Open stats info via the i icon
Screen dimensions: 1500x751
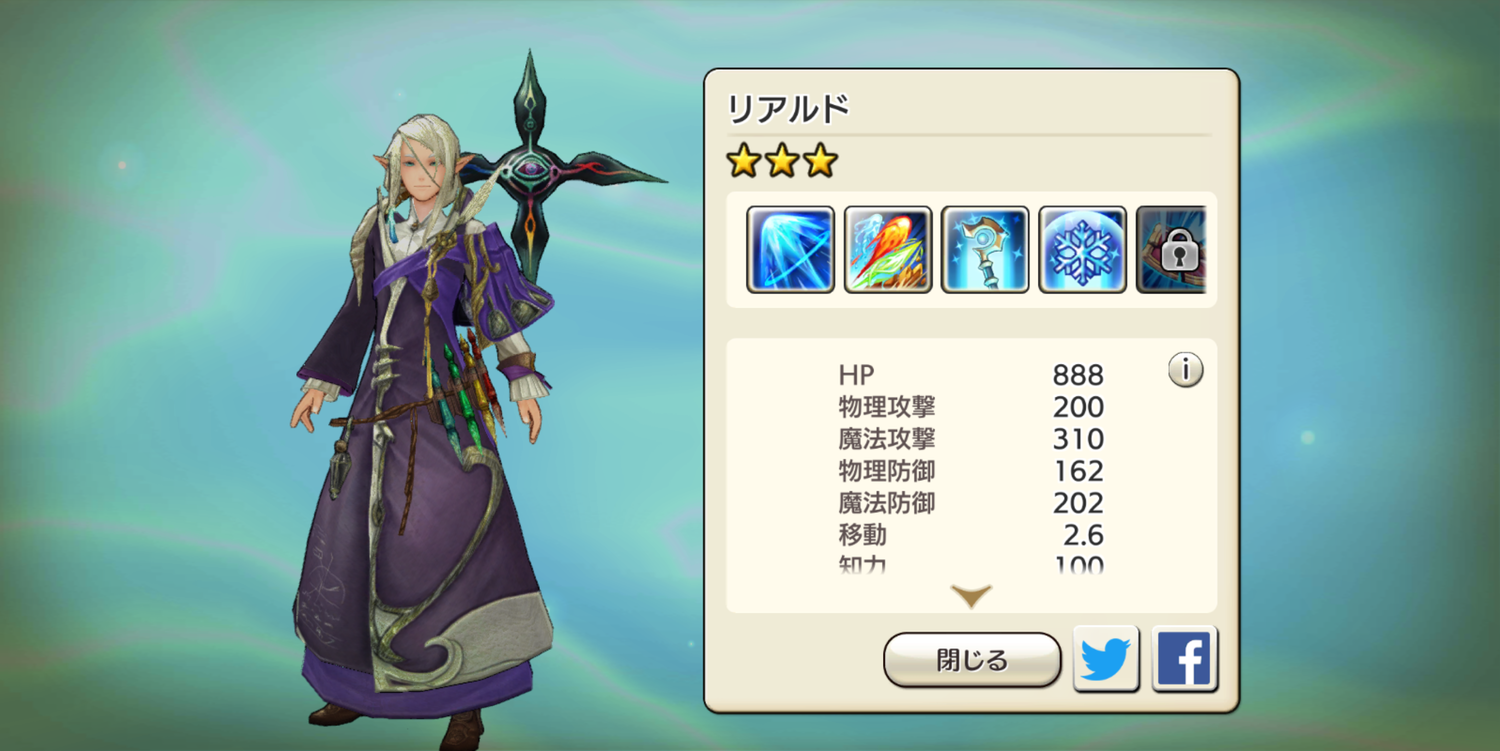click(1185, 370)
